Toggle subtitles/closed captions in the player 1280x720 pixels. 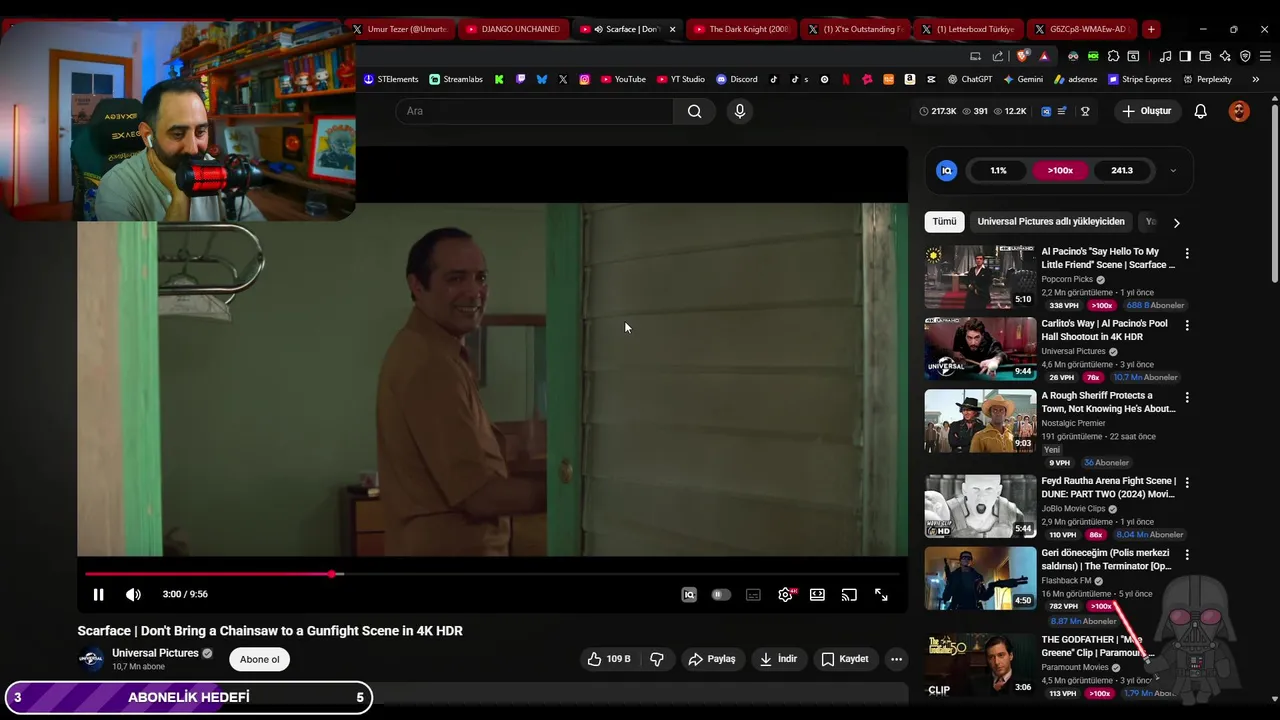pyautogui.click(x=753, y=595)
